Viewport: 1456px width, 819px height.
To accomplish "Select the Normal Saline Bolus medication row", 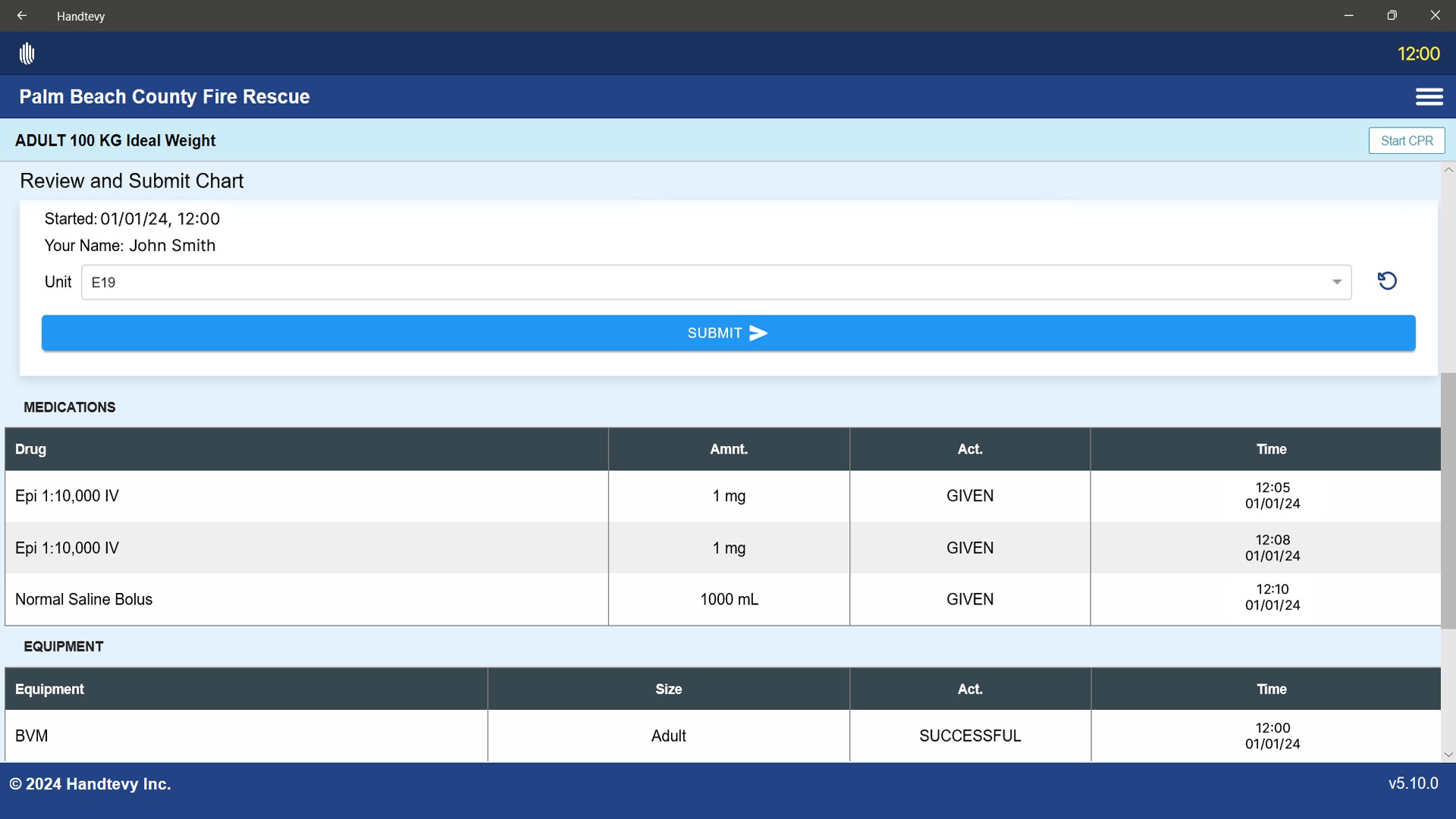I will click(x=303, y=599).
